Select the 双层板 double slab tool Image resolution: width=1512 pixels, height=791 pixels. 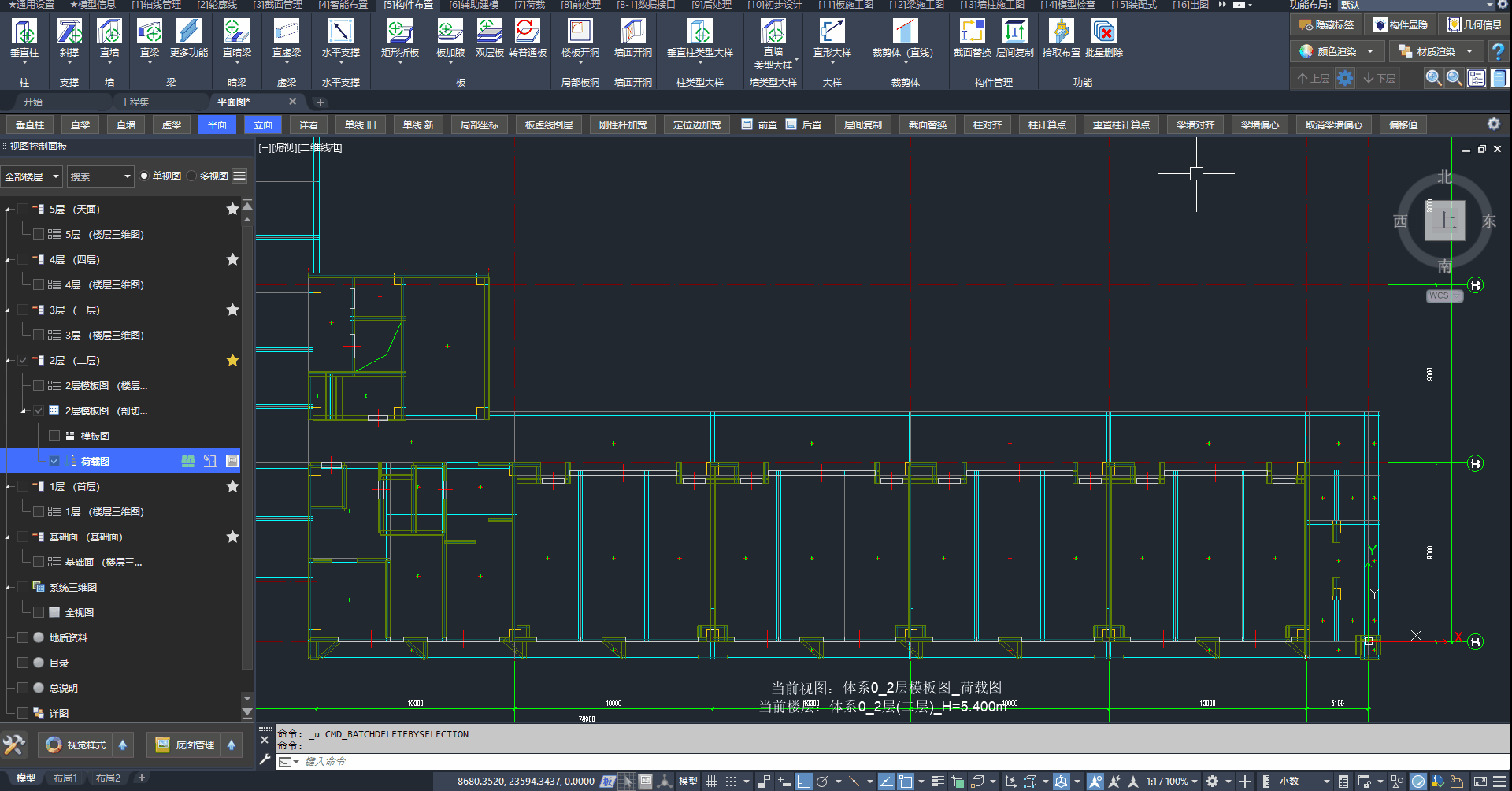pos(490,38)
